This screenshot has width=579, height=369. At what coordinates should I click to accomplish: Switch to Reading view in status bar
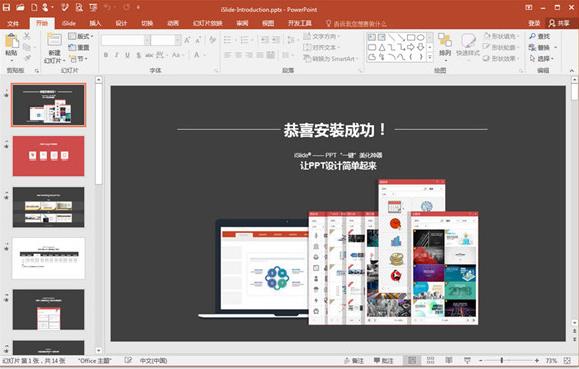(x=449, y=360)
